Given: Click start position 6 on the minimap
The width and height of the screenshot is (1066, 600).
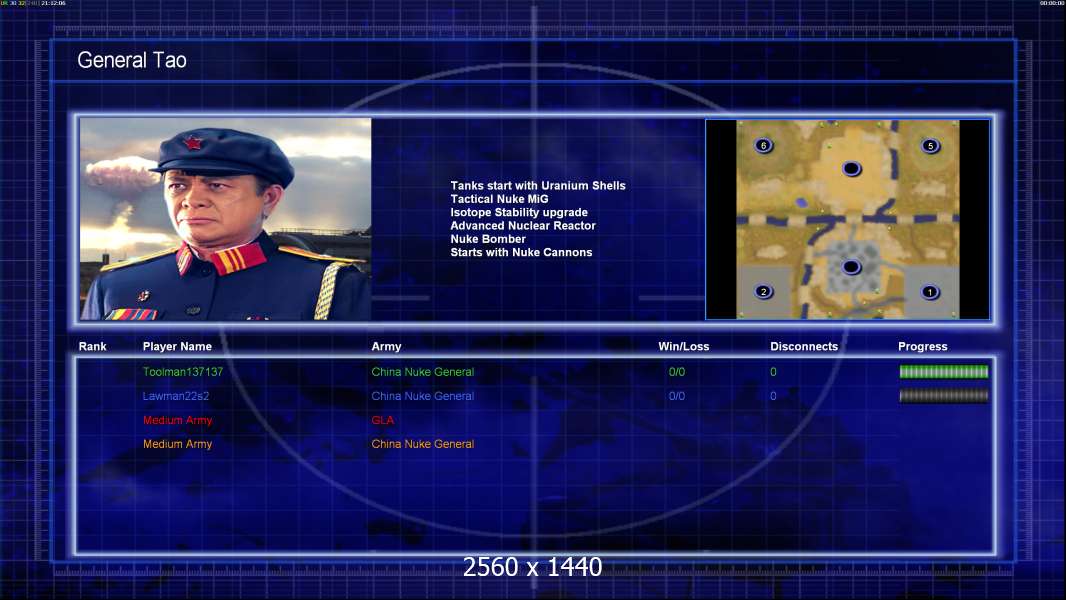Looking at the screenshot, I should (764, 146).
